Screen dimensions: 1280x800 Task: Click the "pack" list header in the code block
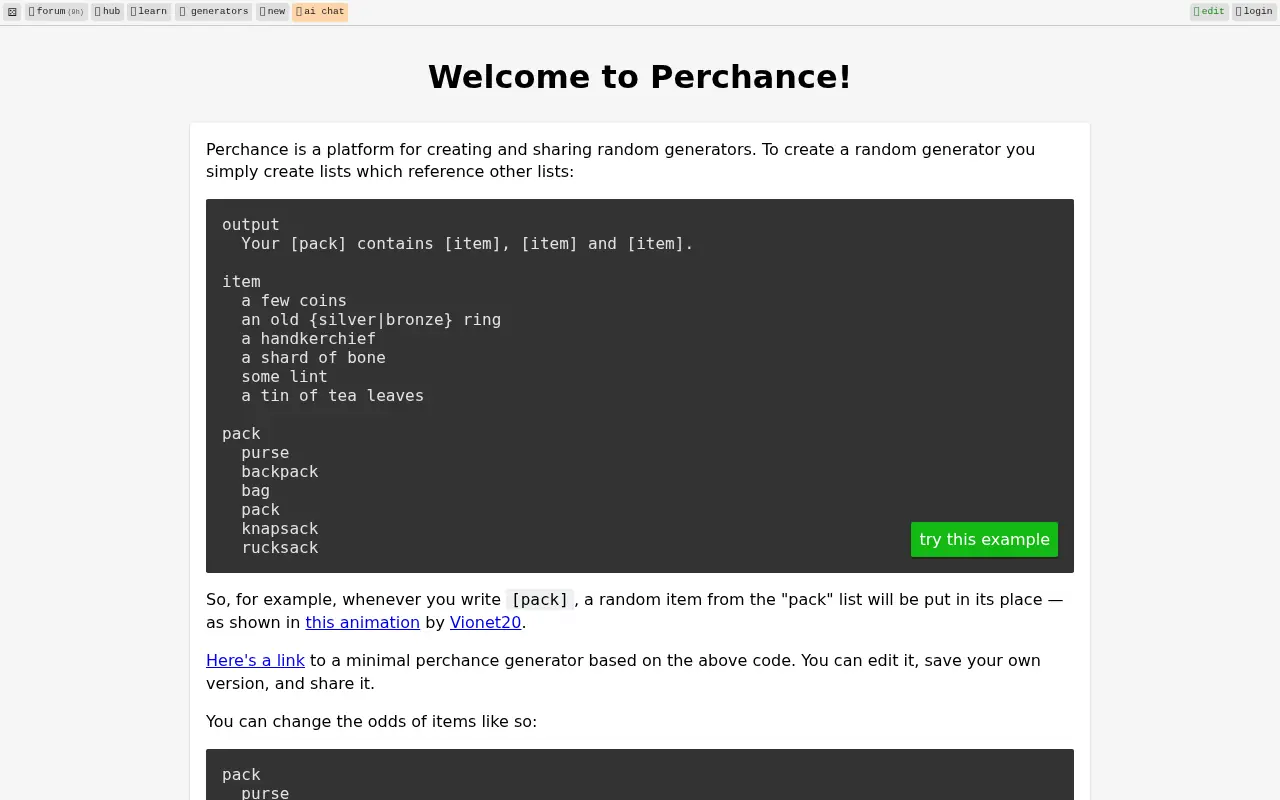tap(241, 433)
